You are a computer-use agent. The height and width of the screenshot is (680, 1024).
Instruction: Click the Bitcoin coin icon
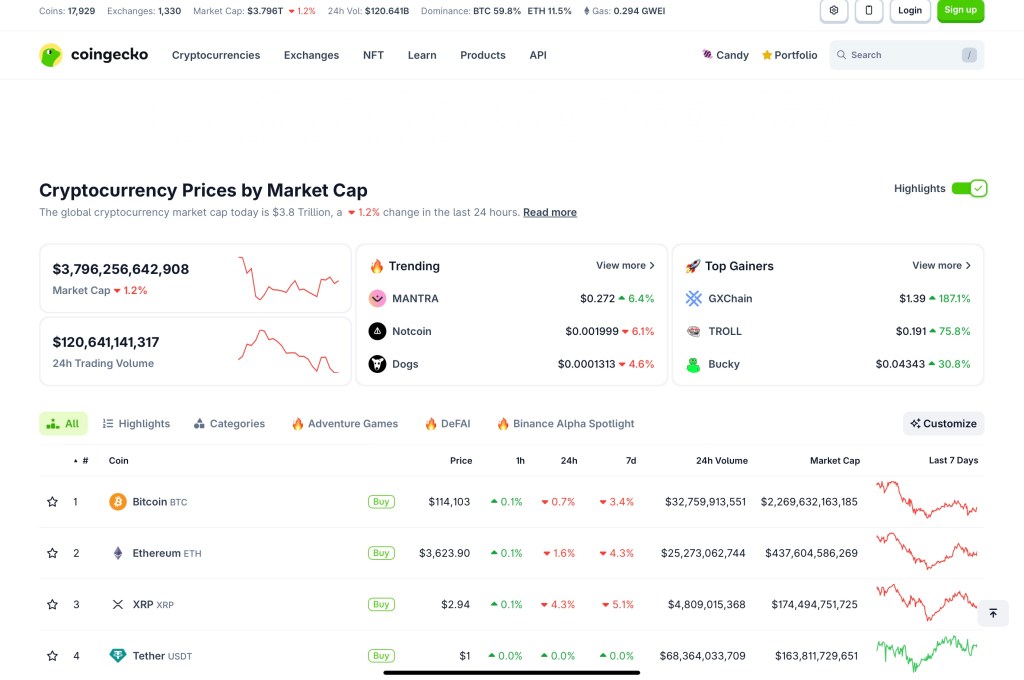(x=118, y=502)
